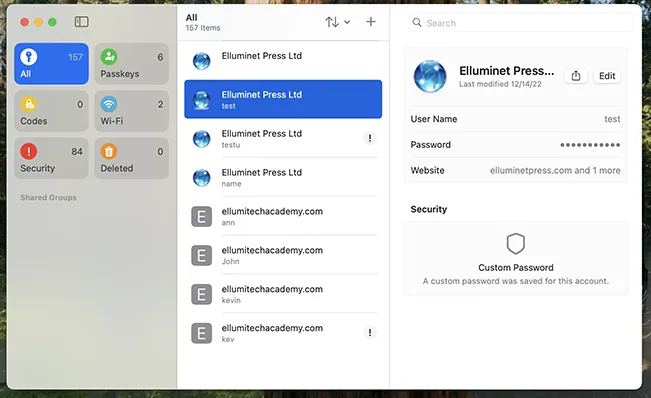Click the E icon of ann entry
The height and width of the screenshot is (398, 651).
[201, 217]
